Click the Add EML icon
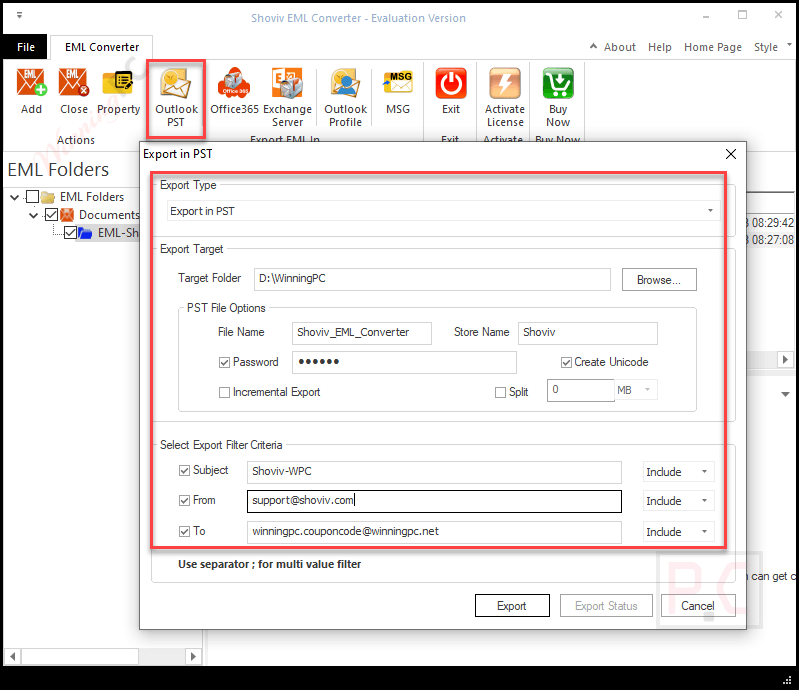The height and width of the screenshot is (691, 800). [31, 83]
